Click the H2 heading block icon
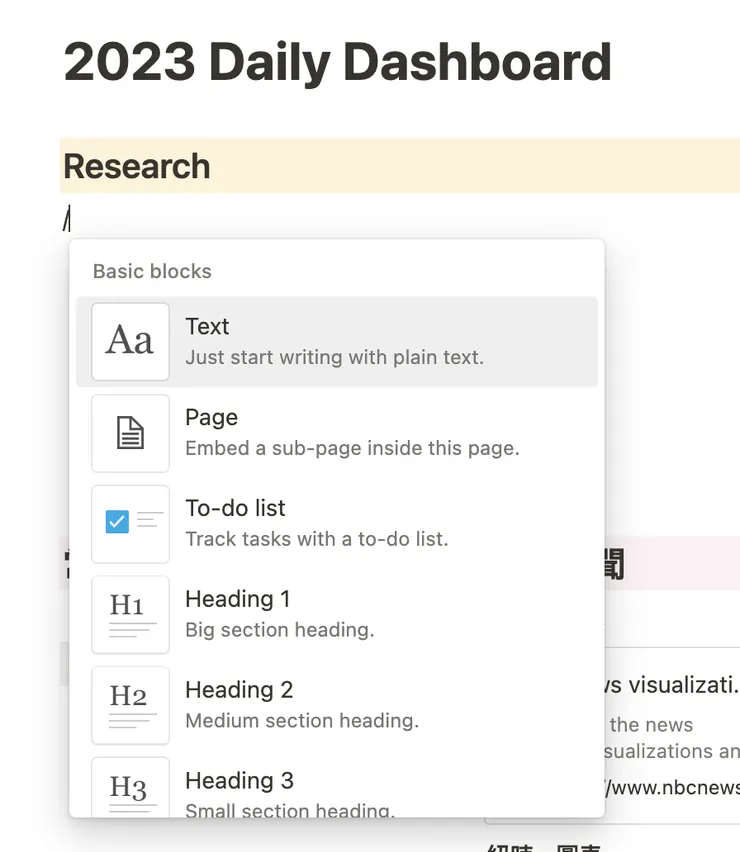 (130, 705)
